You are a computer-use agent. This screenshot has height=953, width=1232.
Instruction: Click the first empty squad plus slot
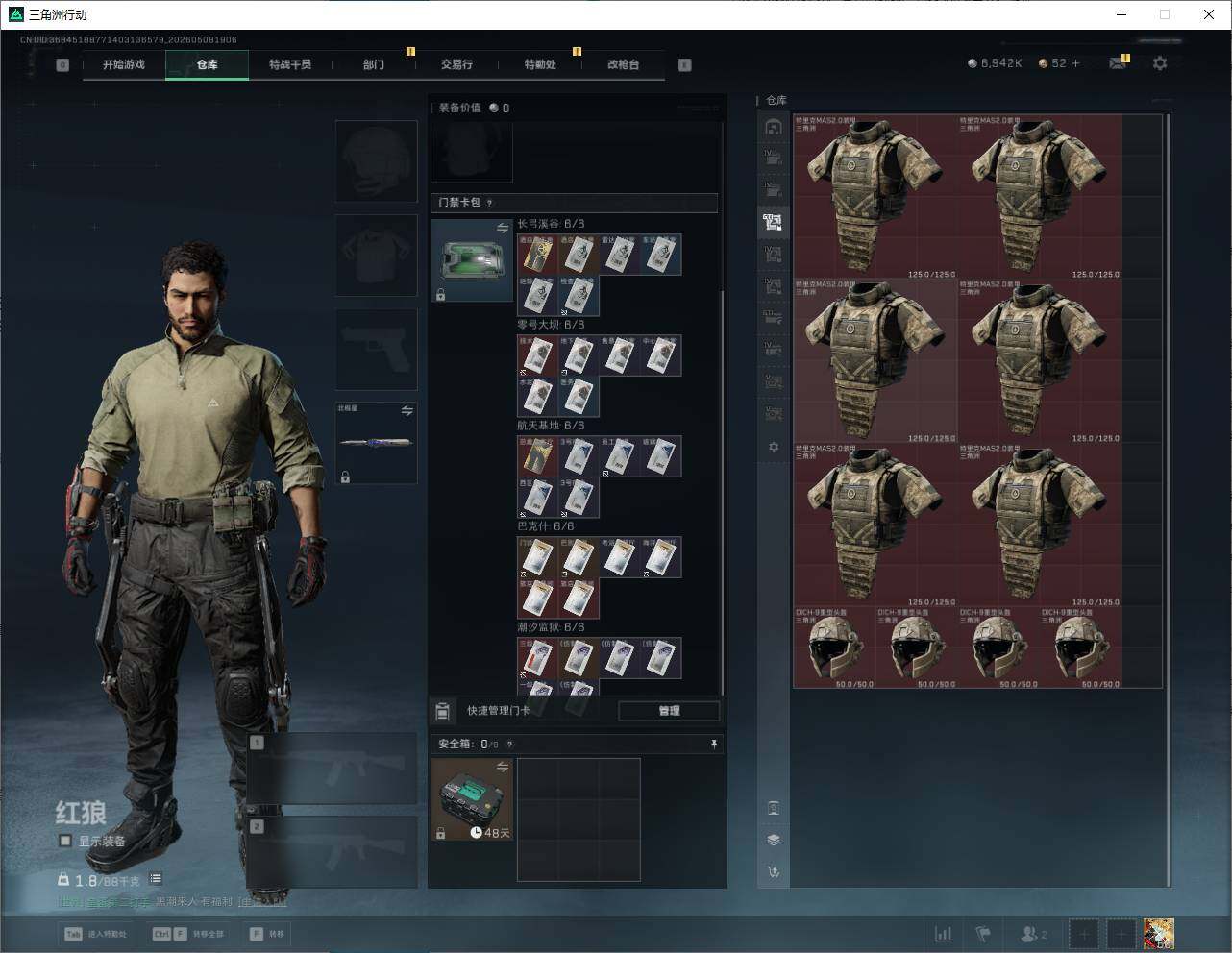coord(1083,934)
